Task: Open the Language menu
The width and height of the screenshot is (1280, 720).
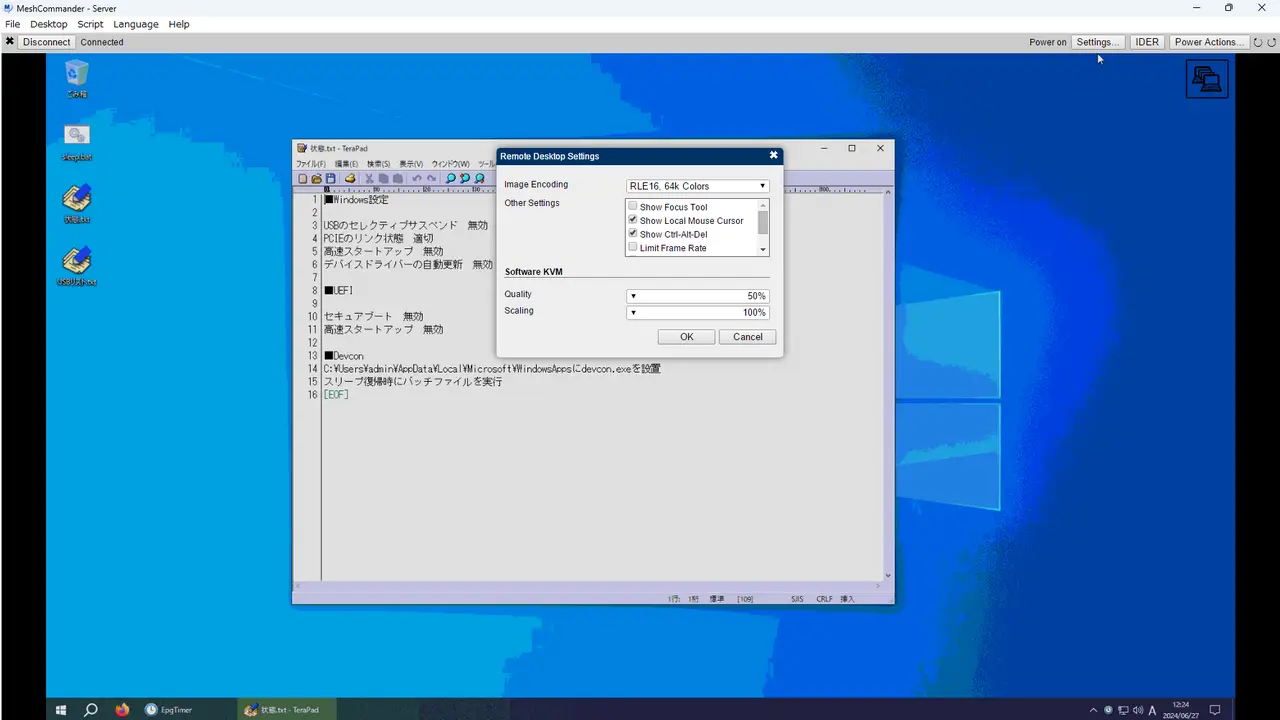Action: point(136,24)
